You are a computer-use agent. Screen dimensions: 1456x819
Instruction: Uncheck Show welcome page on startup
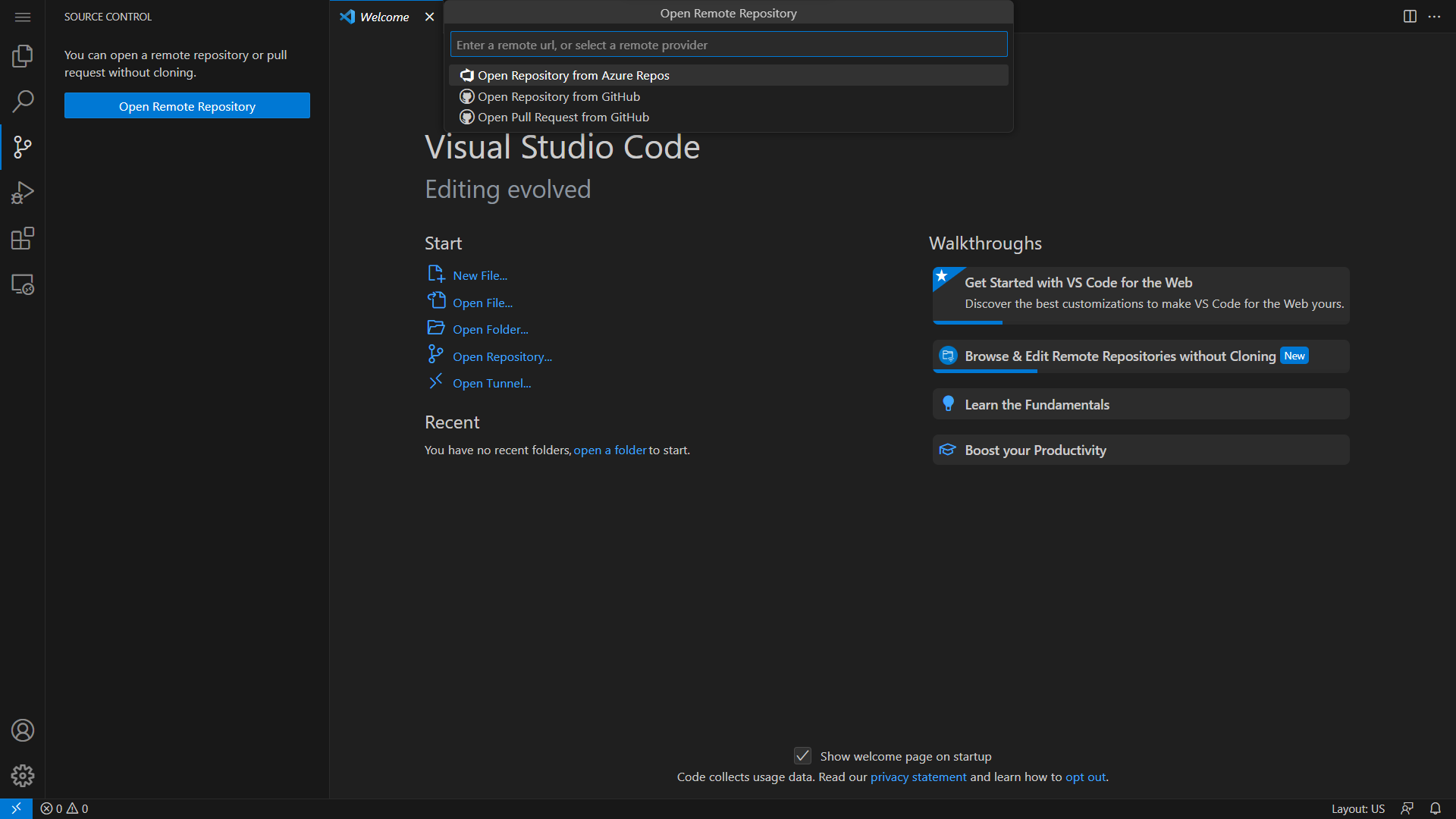point(802,755)
